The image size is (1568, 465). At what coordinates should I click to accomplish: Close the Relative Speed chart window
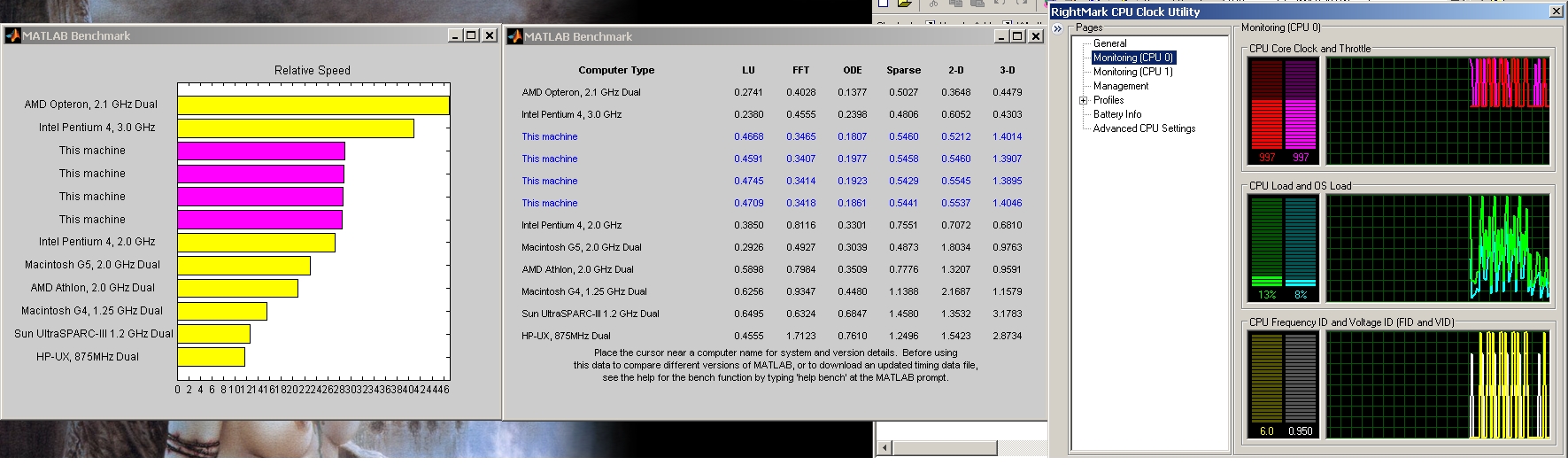click(489, 35)
